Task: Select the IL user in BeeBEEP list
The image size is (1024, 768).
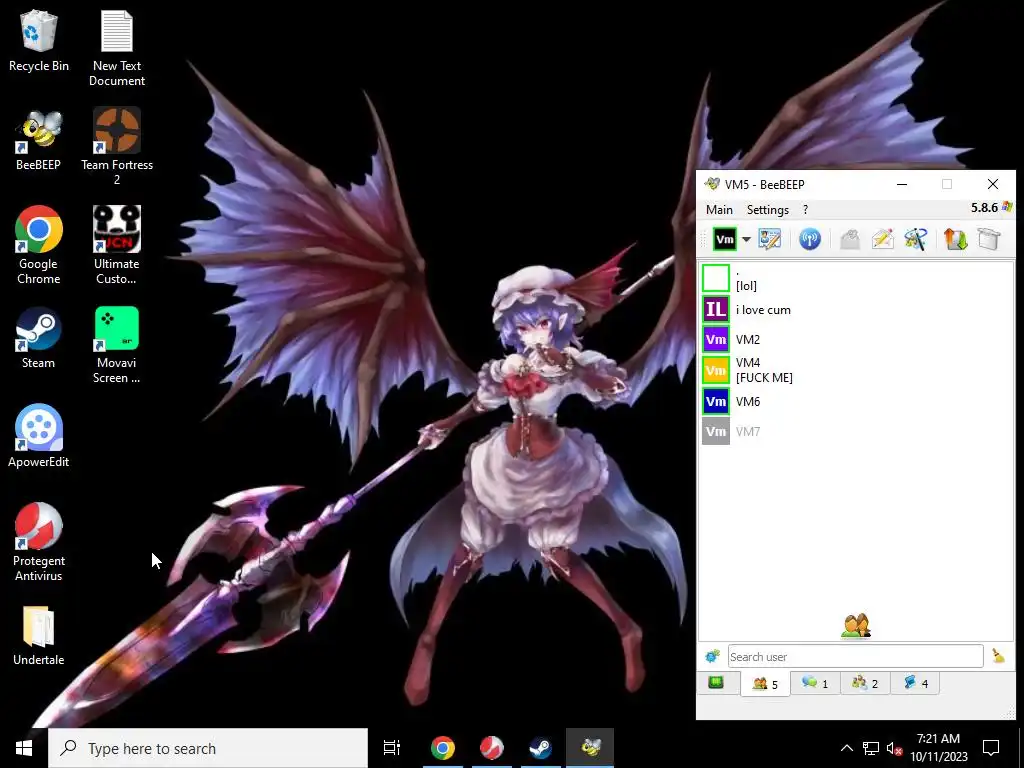Action: click(x=856, y=310)
